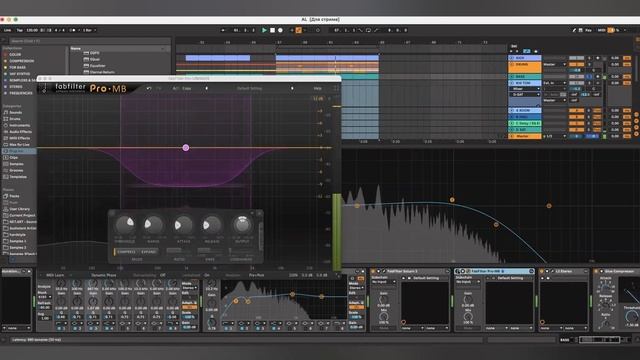The width and height of the screenshot is (640, 360).
Task: Click the browser search field
Action: click(x=90, y=41)
